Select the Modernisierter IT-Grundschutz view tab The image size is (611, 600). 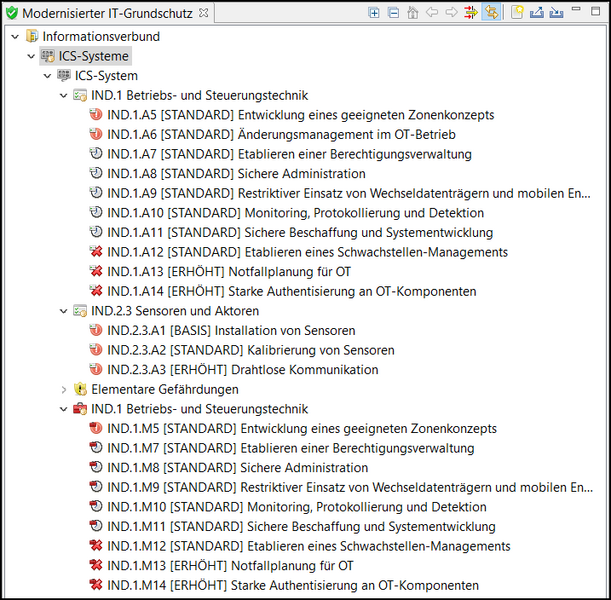coord(108,13)
